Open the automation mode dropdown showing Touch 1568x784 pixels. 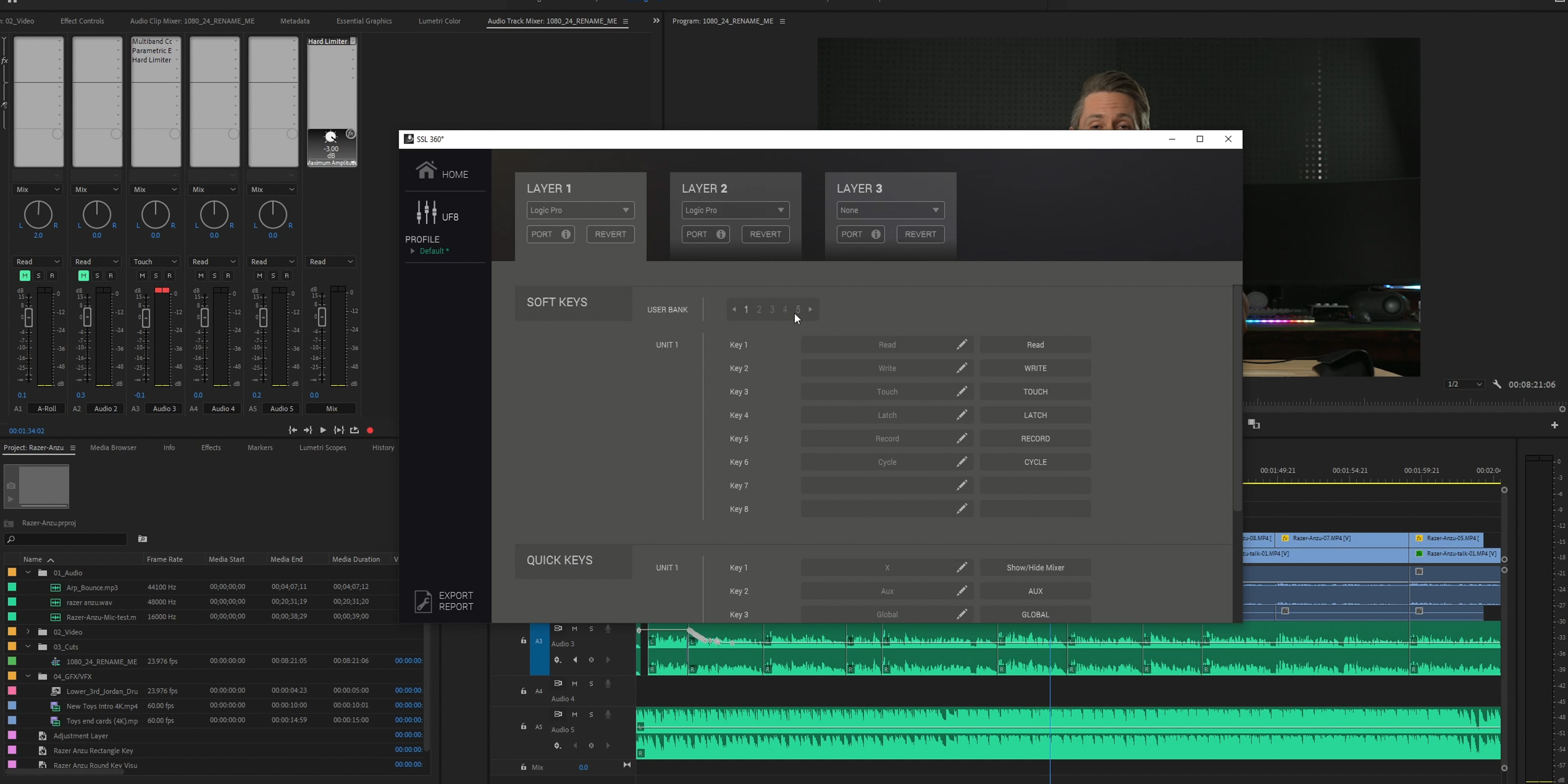pos(154,262)
